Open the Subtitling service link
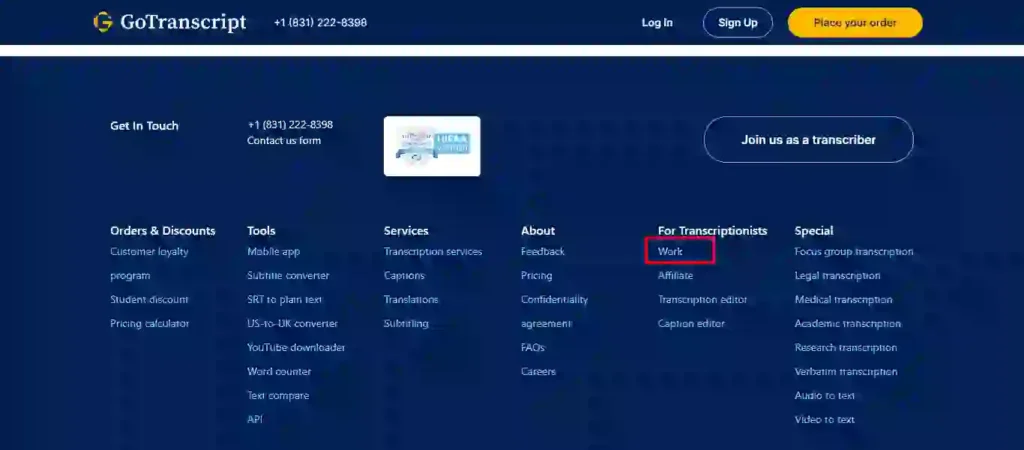Screen dimensions: 1024x450 click(x=406, y=323)
